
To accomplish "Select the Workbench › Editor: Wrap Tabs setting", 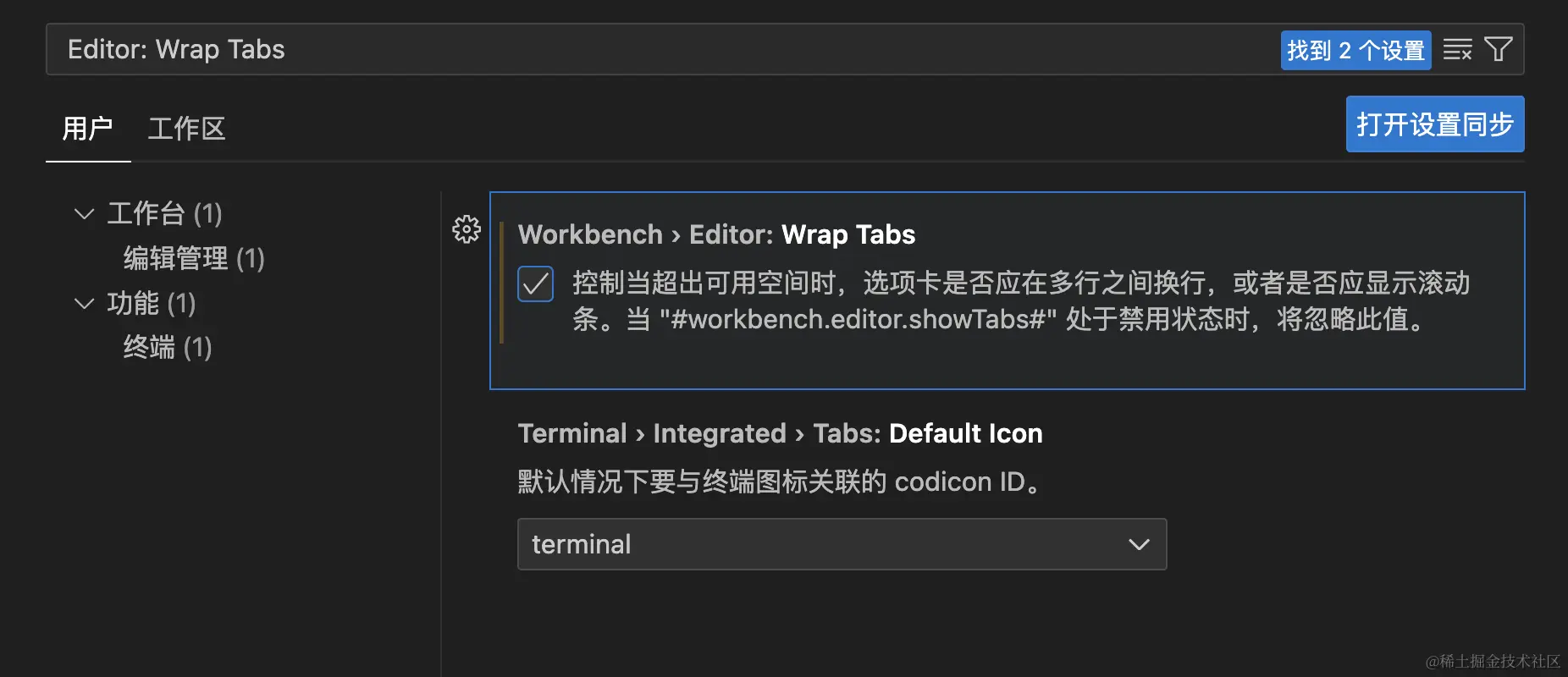I will 716,234.
